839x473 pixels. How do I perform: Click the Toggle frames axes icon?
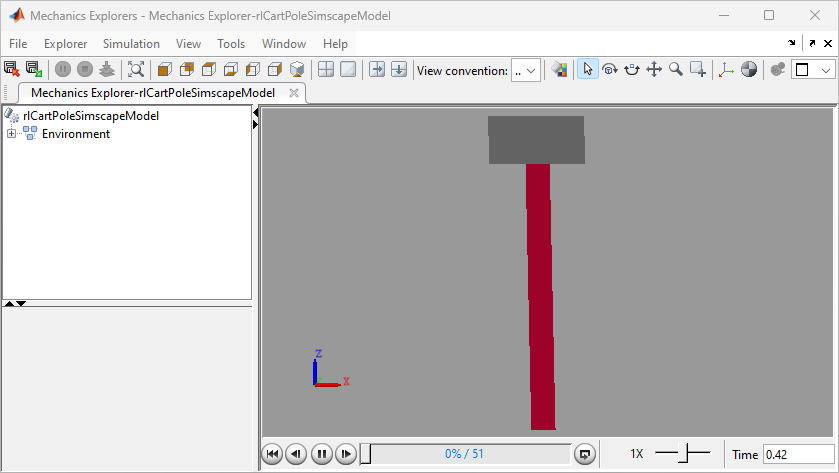tap(726, 69)
